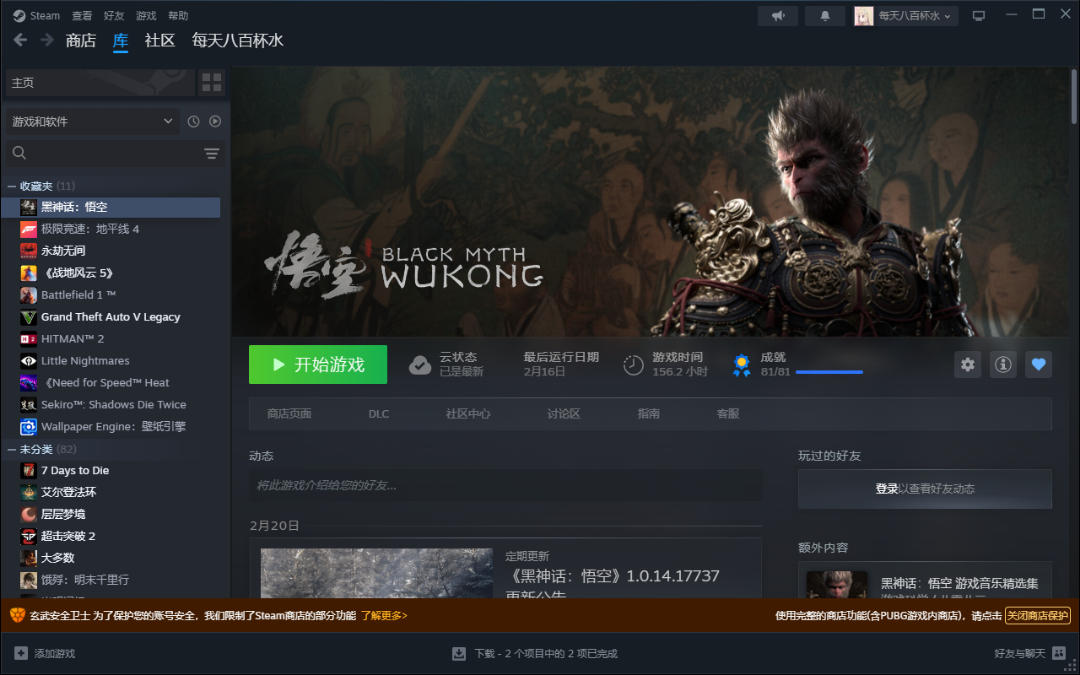Switch to the 库 tab

[121, 41]
